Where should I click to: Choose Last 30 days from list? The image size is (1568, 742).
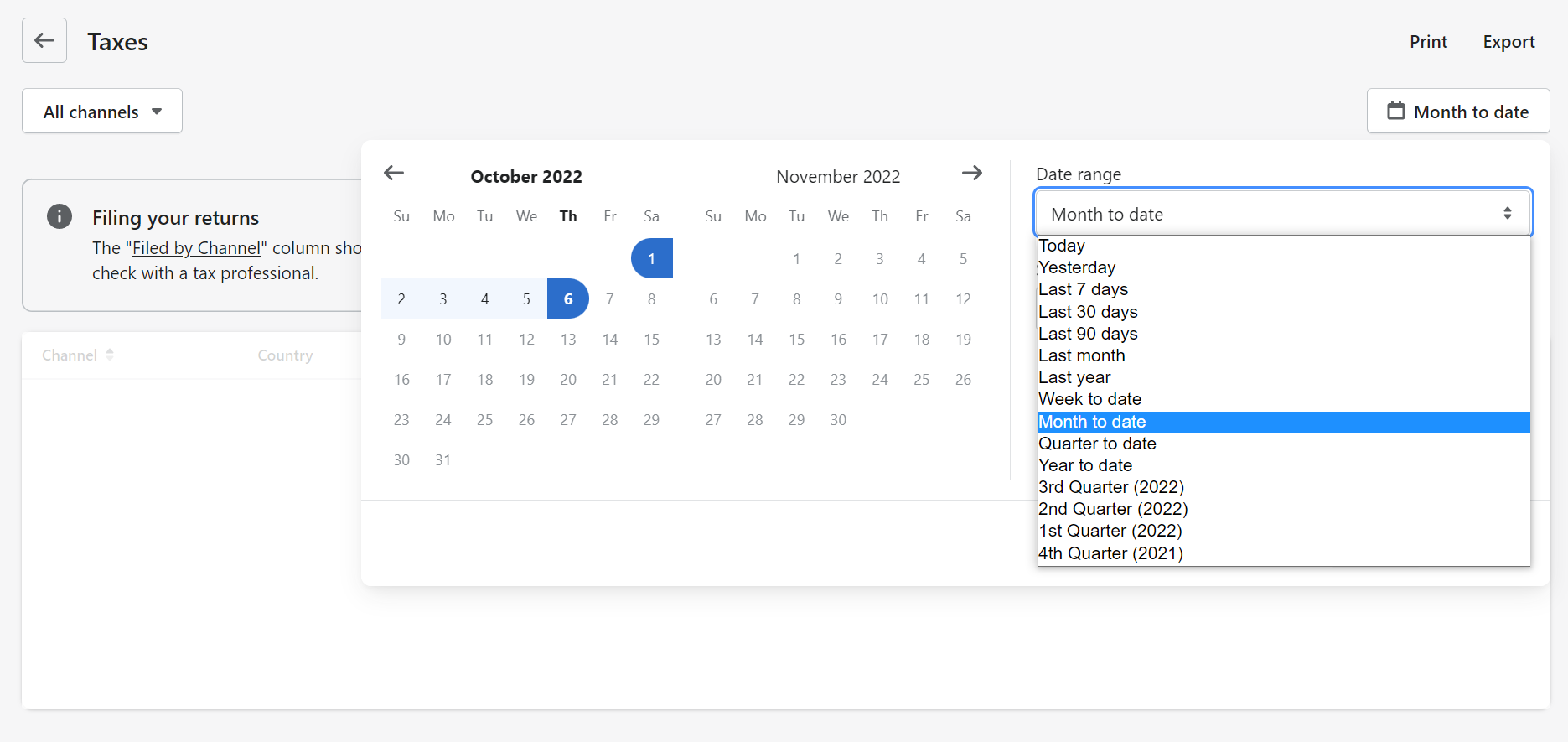(x=1088, y=312)
